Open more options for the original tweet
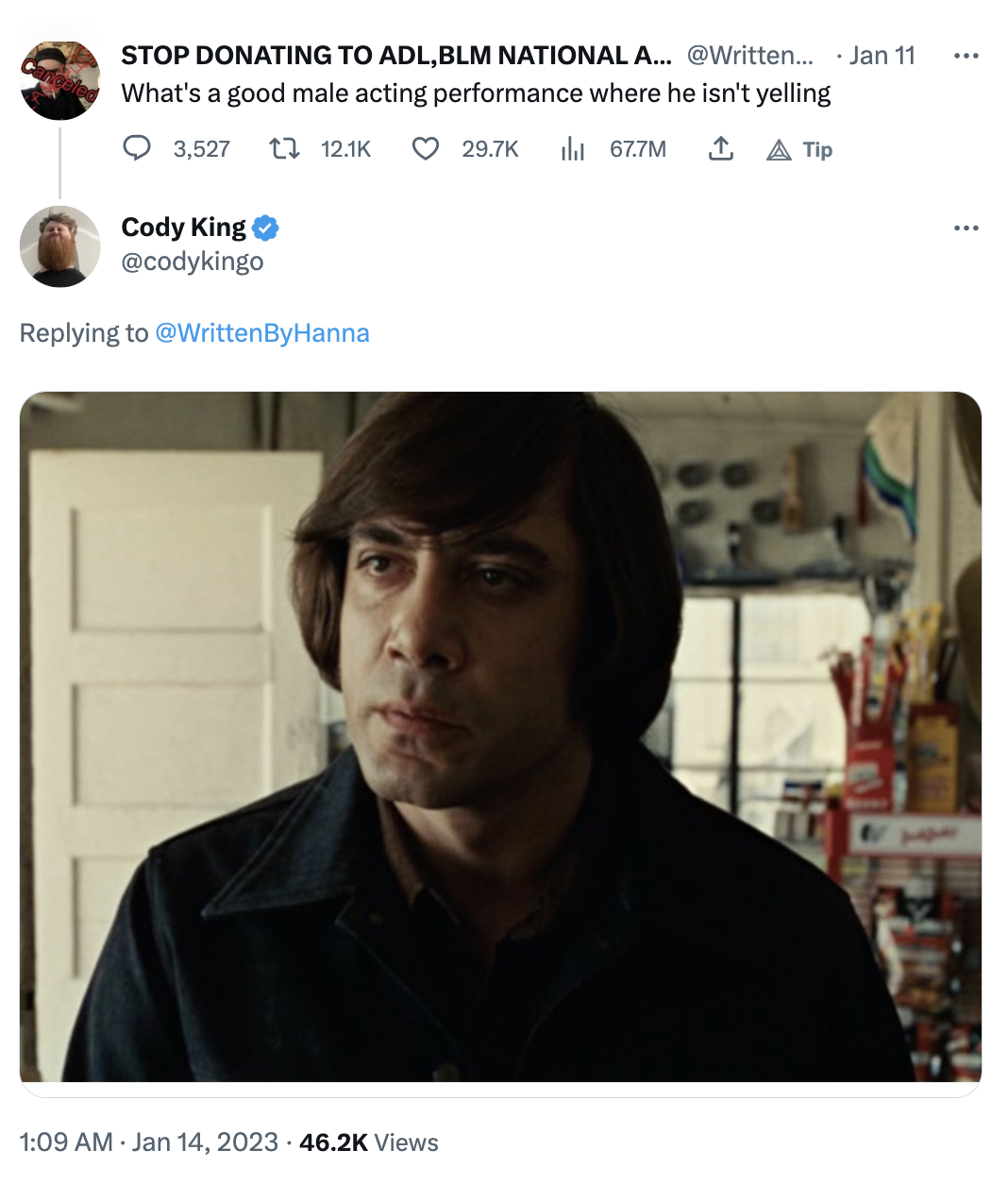 pyautogui.click(x=966, y=57)
